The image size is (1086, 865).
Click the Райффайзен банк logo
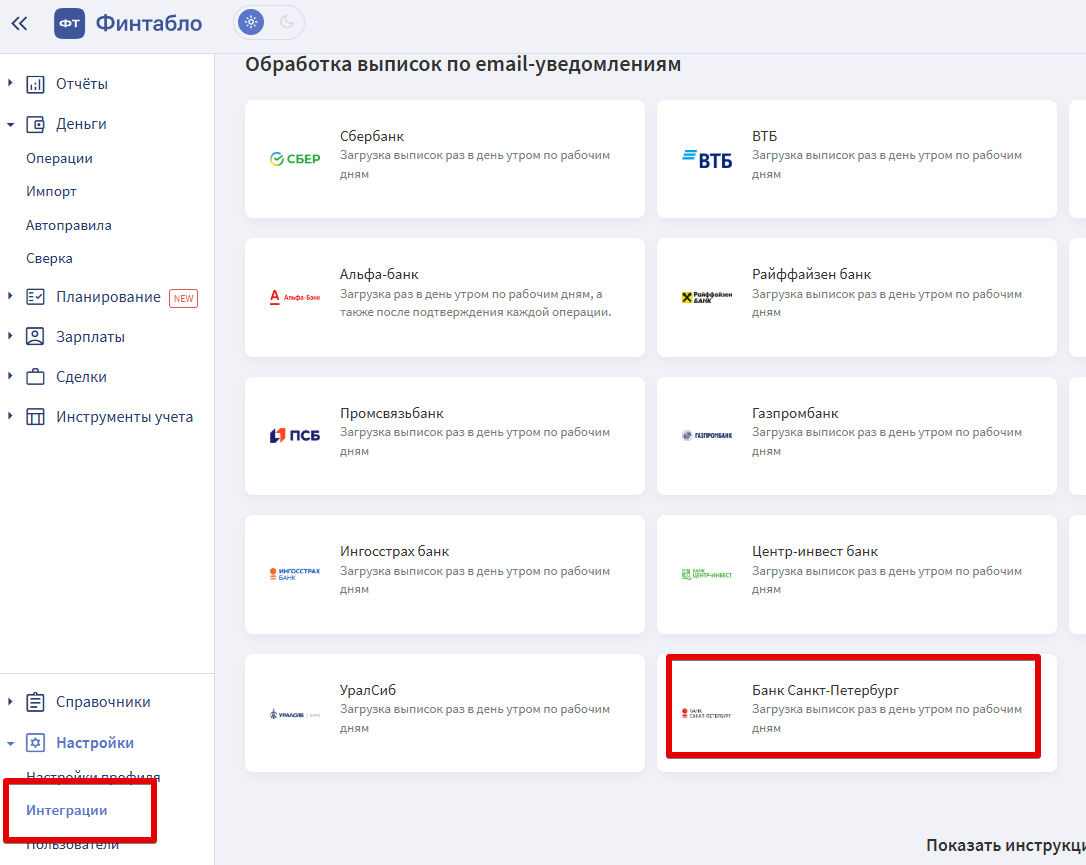(x=707, y=297)
